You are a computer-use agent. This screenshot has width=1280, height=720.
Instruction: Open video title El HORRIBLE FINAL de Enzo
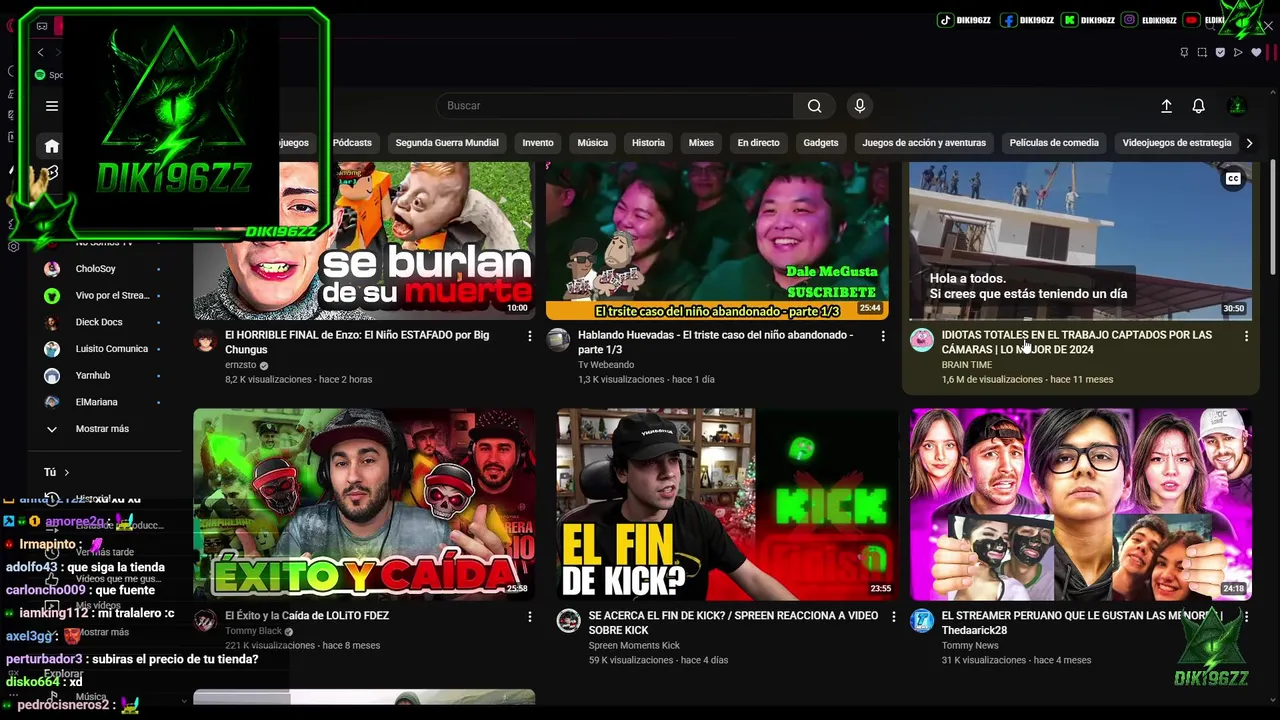point(357,342)
